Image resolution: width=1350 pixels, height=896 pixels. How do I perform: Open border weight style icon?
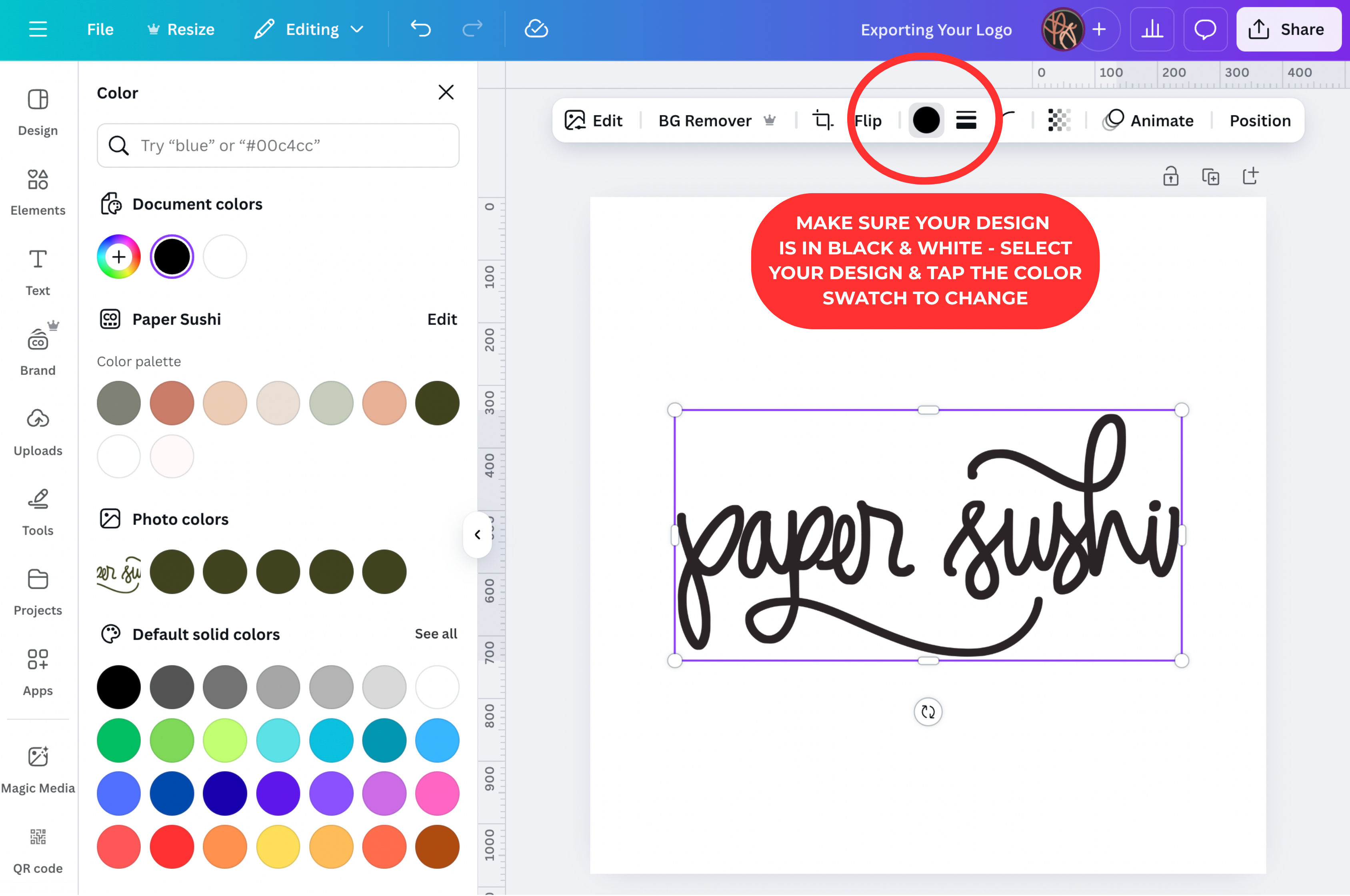tap(966, 120)
